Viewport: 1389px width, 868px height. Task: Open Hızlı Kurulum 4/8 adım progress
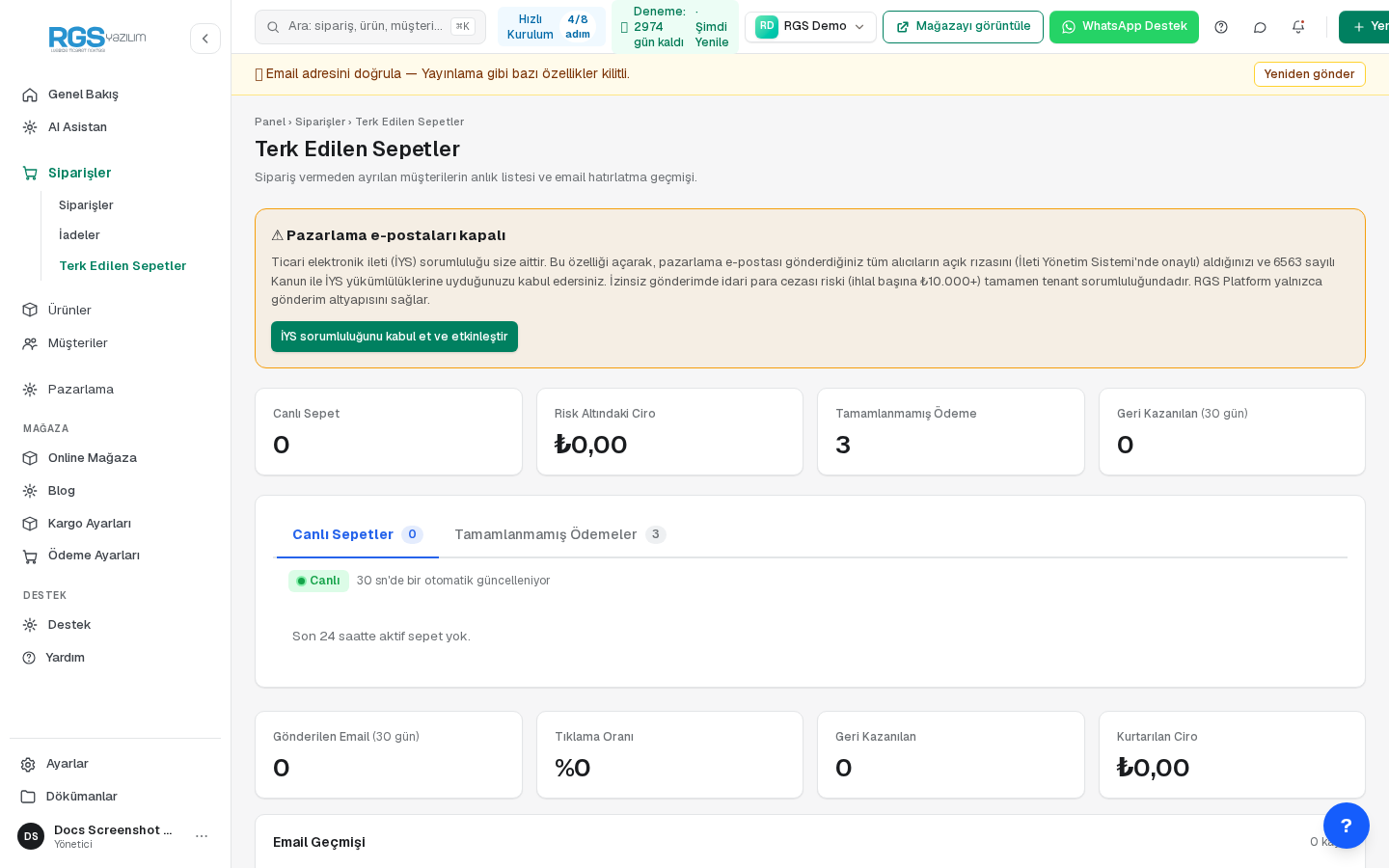[x=552, y=27]
